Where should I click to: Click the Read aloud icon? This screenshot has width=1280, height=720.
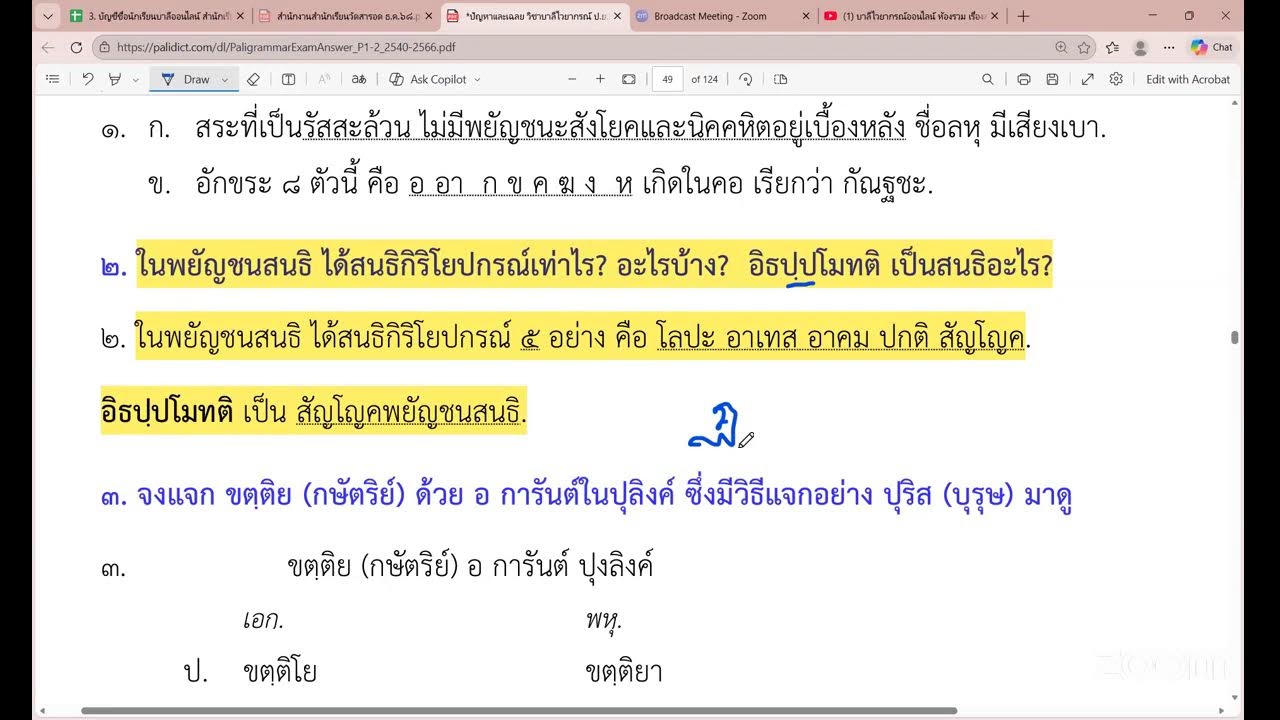coord(324,79)
